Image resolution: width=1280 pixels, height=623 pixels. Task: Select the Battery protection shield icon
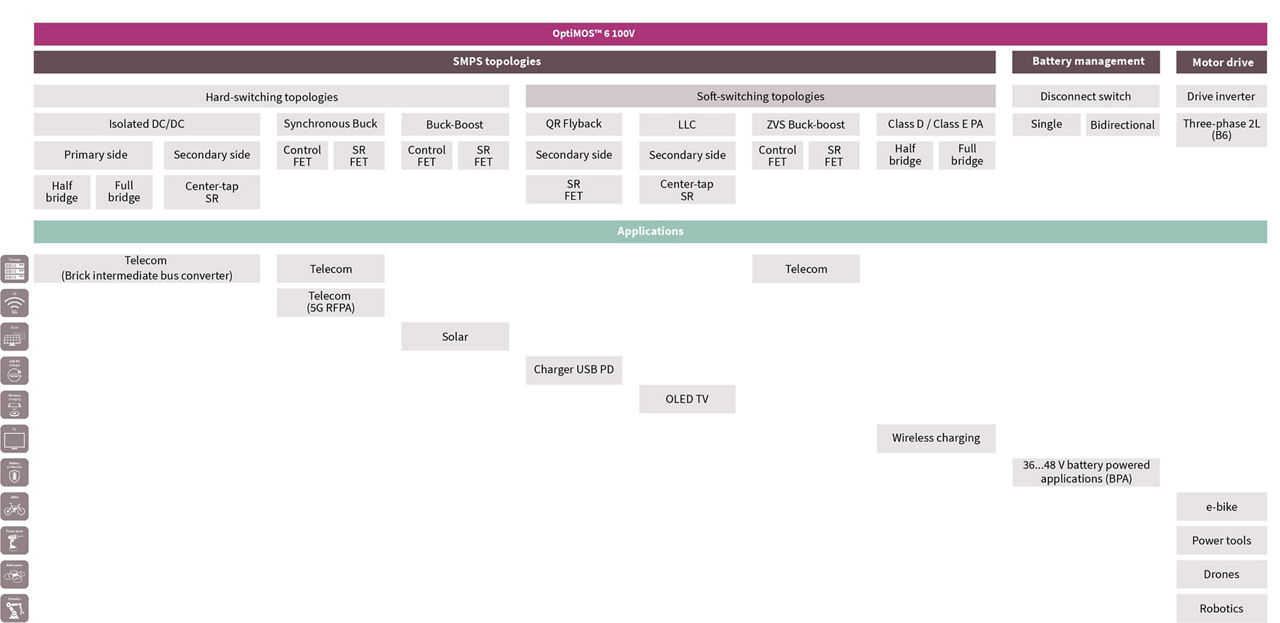pos(15,472)
